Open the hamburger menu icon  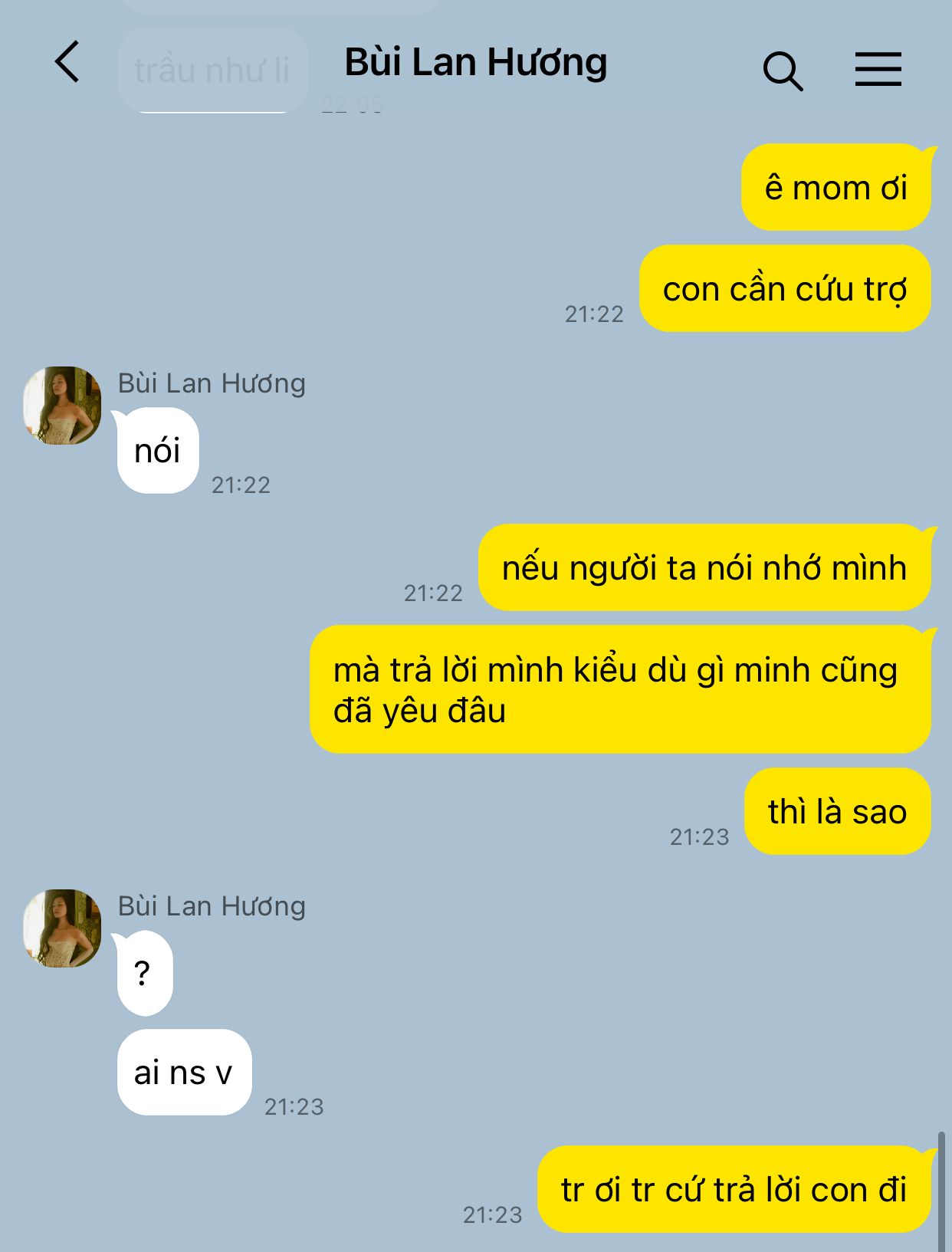[878, 69]
